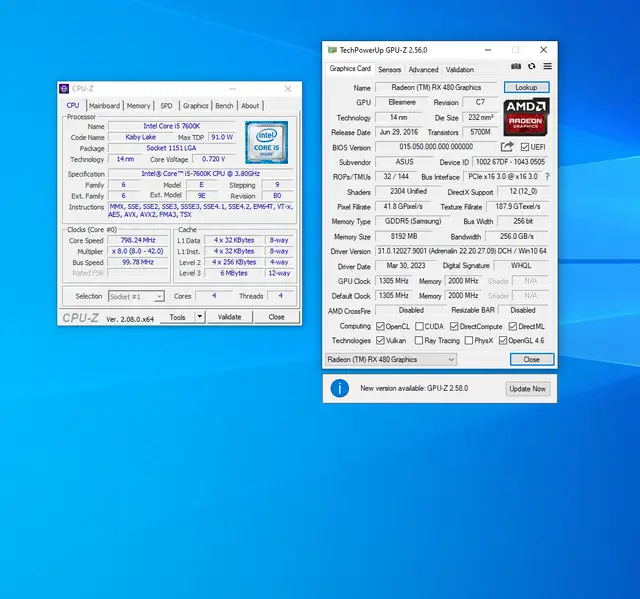Open the GPU-Z hamburger menu

(x=547, y=66)
